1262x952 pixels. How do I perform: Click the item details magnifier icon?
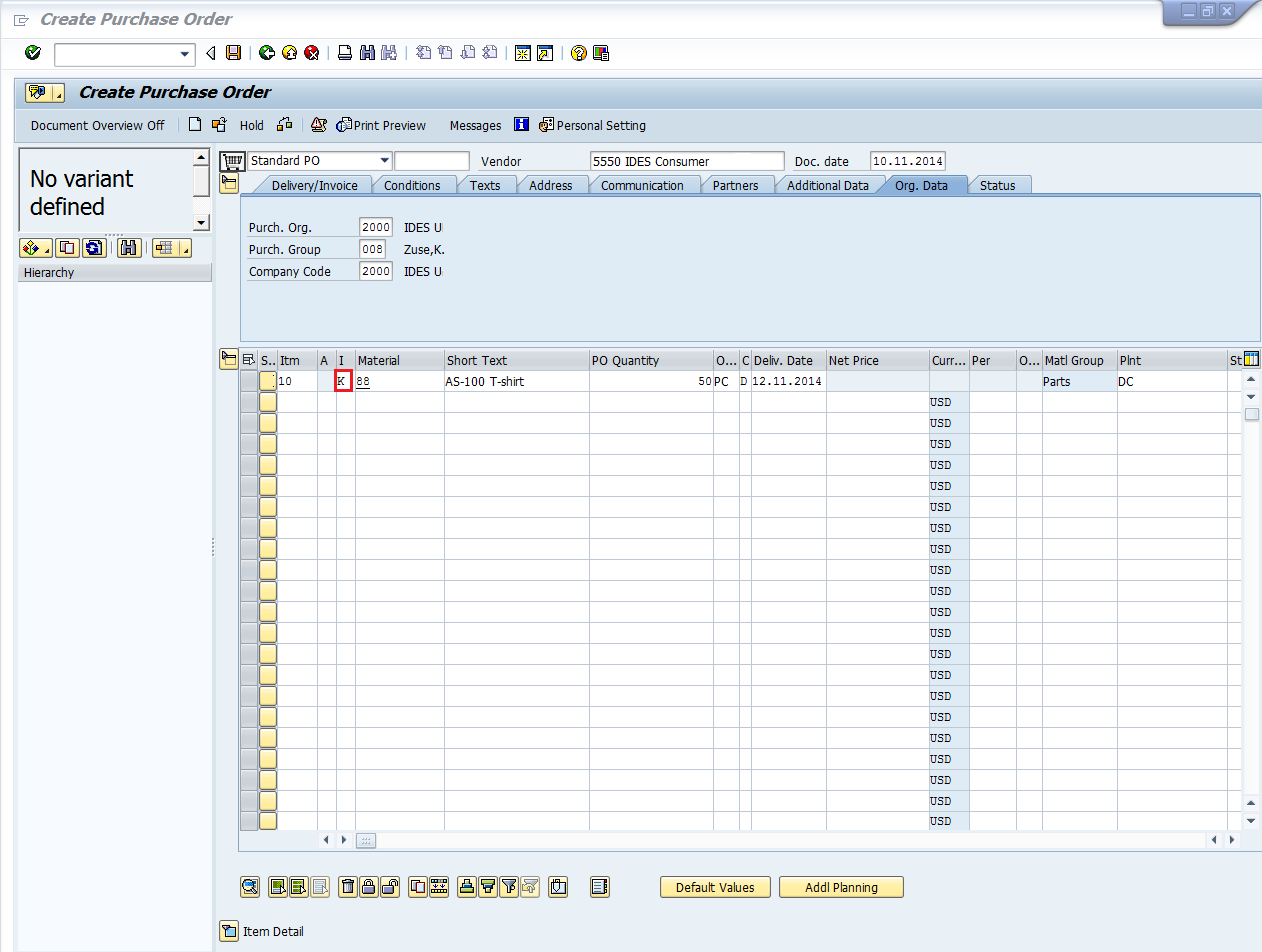250,886
